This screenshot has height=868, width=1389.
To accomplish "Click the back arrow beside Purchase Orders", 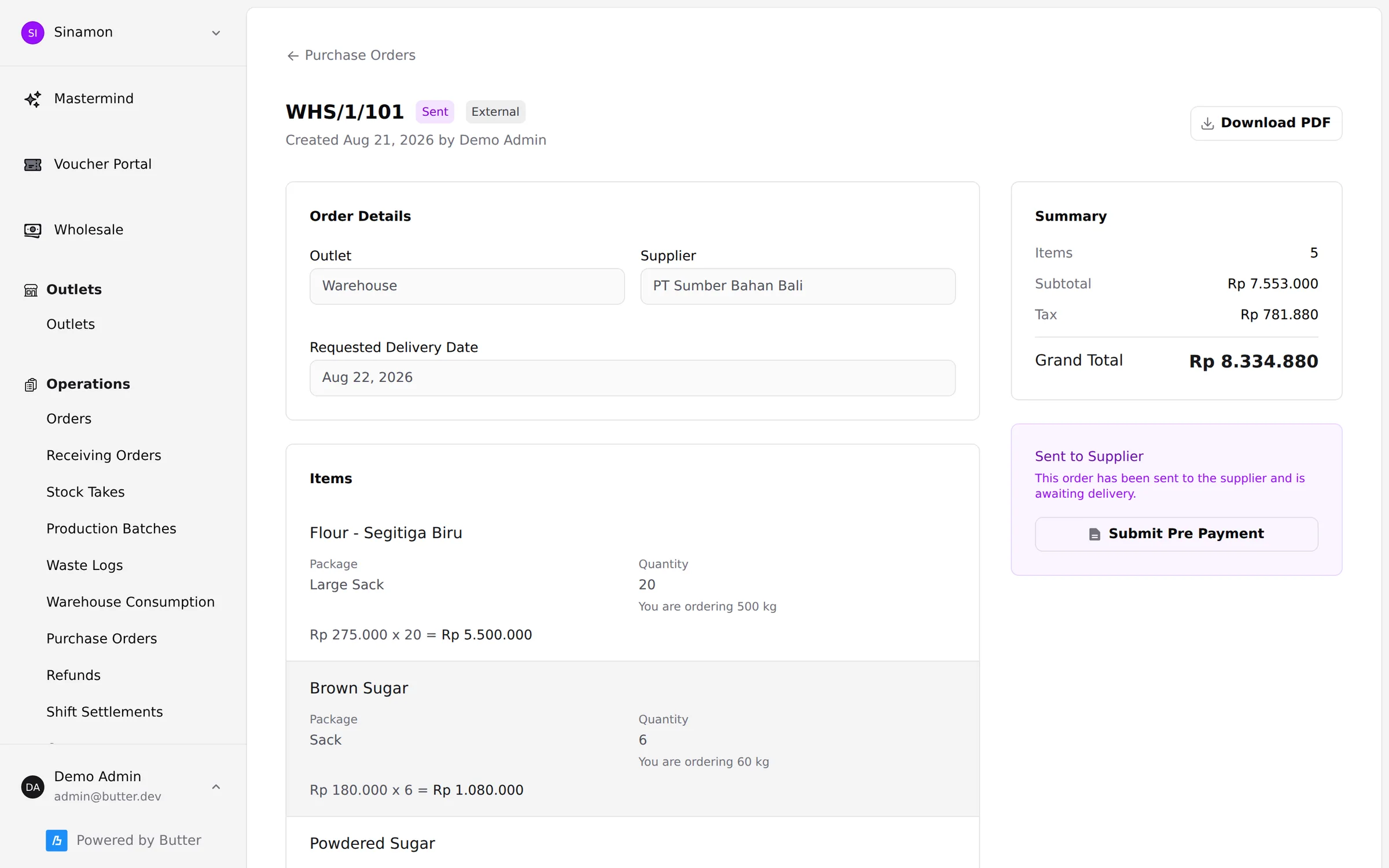I will pos(293,56).
